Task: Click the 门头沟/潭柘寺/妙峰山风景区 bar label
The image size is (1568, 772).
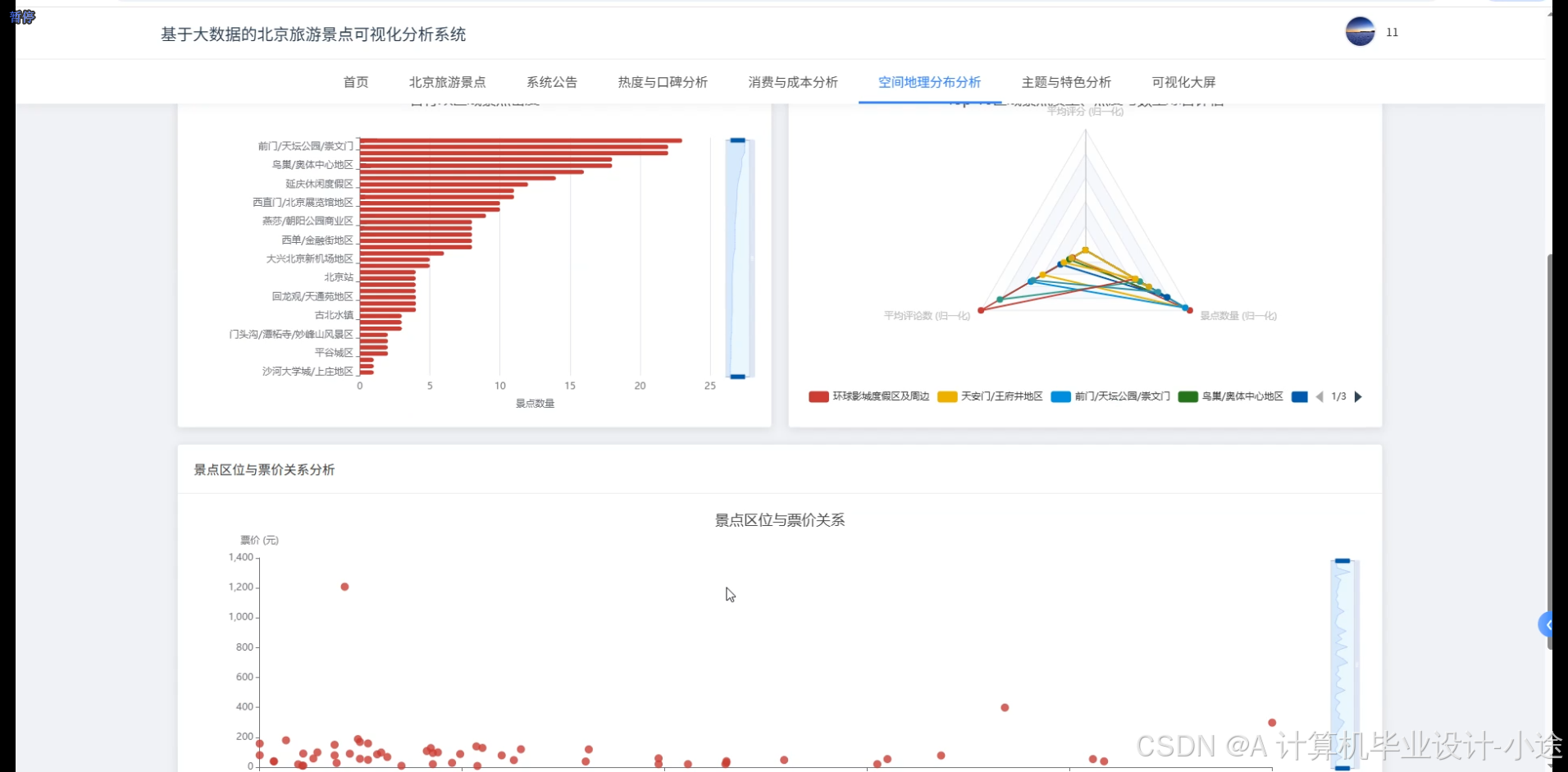Action: (291, 334)
